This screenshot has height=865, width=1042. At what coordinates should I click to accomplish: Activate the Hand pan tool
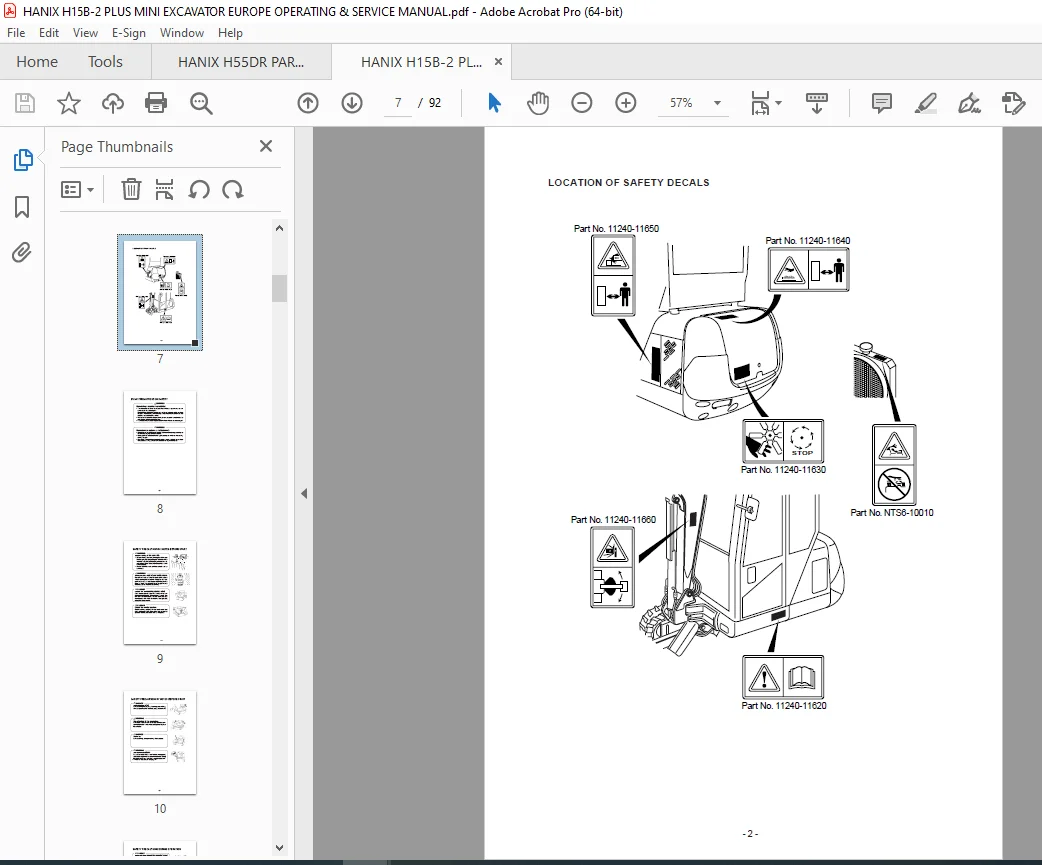coord(538,103)
